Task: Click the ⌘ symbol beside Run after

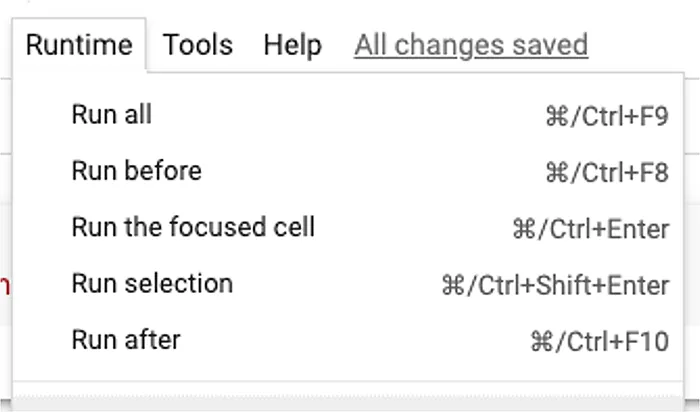Action: tap(541, 341)
